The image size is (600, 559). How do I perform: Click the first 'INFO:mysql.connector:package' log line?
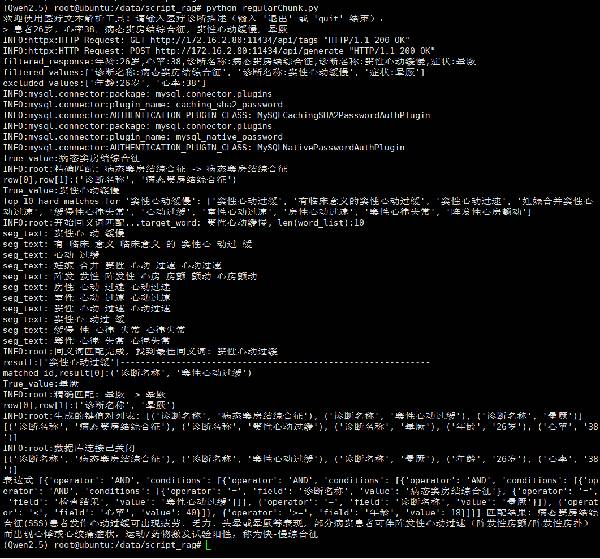pos(137,94)
